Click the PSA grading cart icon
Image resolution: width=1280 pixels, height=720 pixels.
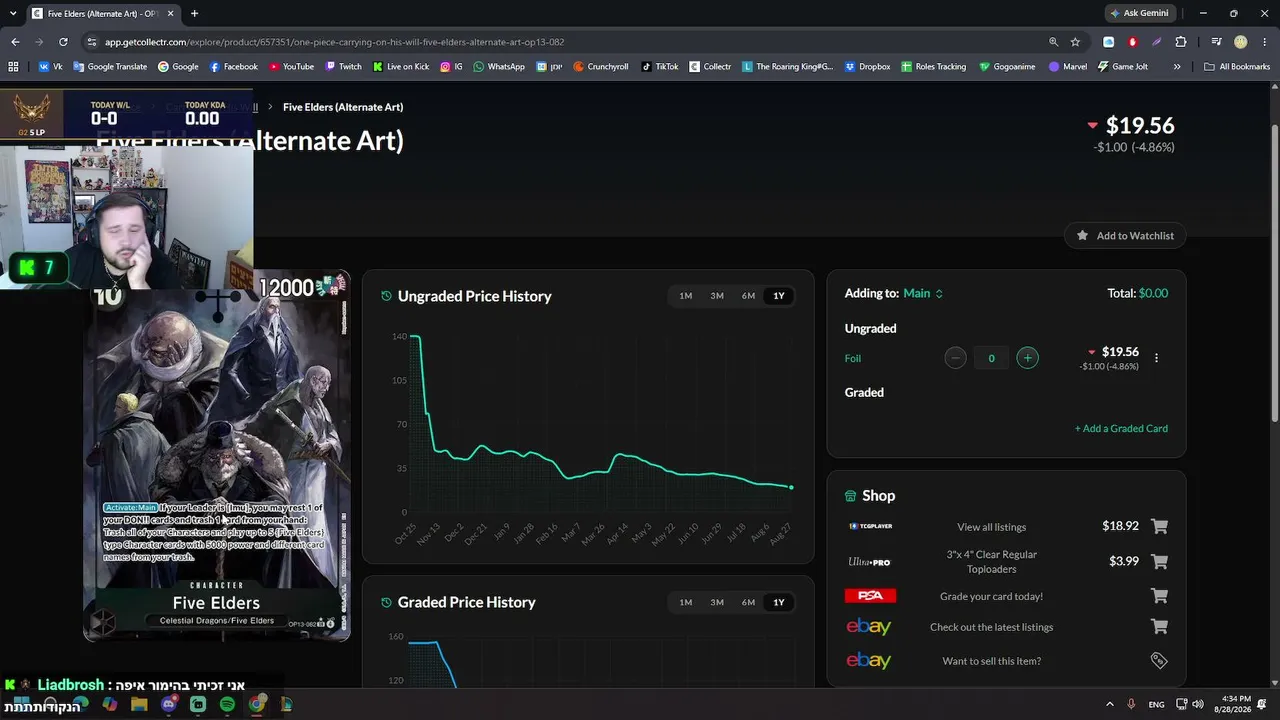1159,596
